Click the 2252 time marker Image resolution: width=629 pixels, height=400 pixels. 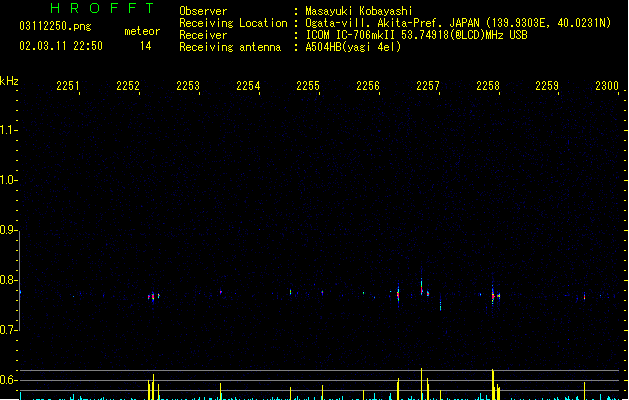pos(128,86)
